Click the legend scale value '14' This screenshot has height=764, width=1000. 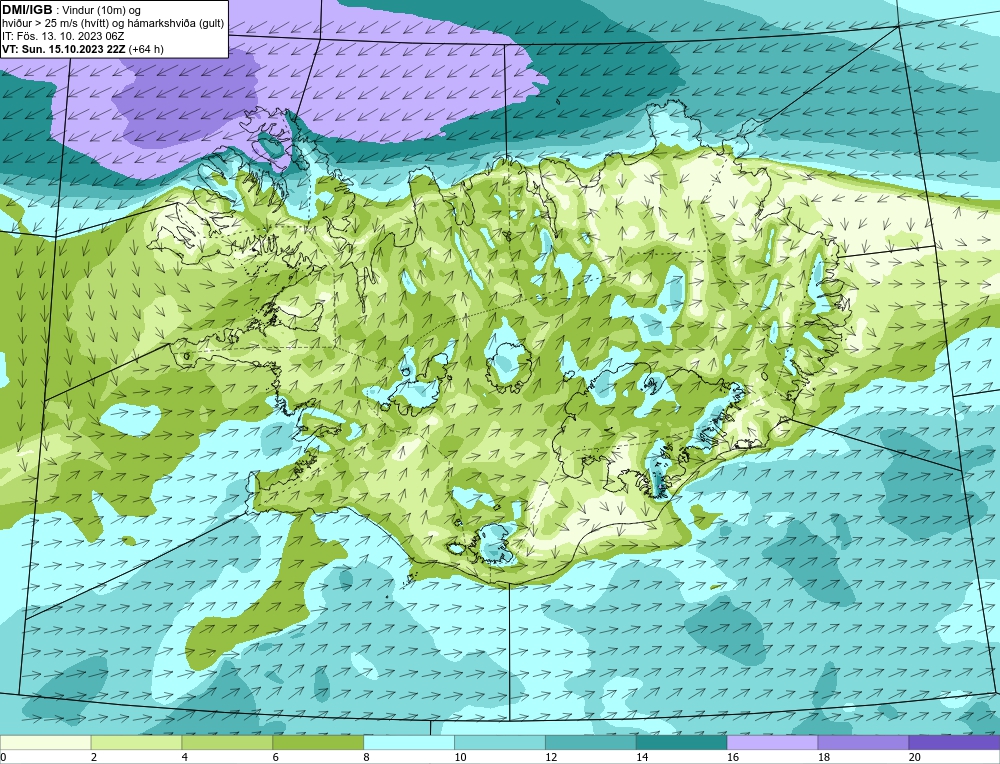642,757
